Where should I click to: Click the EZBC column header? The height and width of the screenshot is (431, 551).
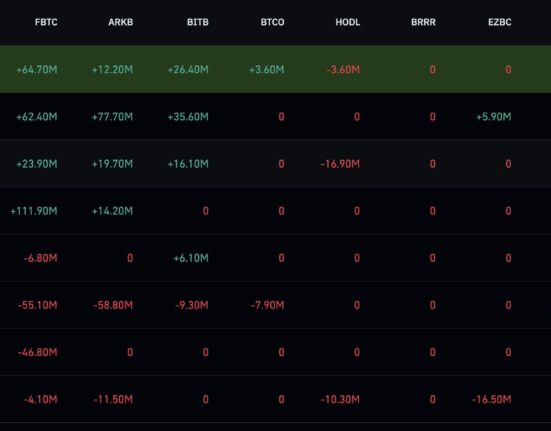[500, 22]
